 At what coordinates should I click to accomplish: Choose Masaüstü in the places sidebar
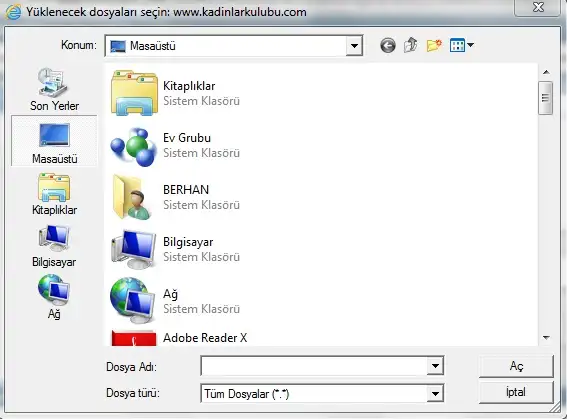point(54,141)
